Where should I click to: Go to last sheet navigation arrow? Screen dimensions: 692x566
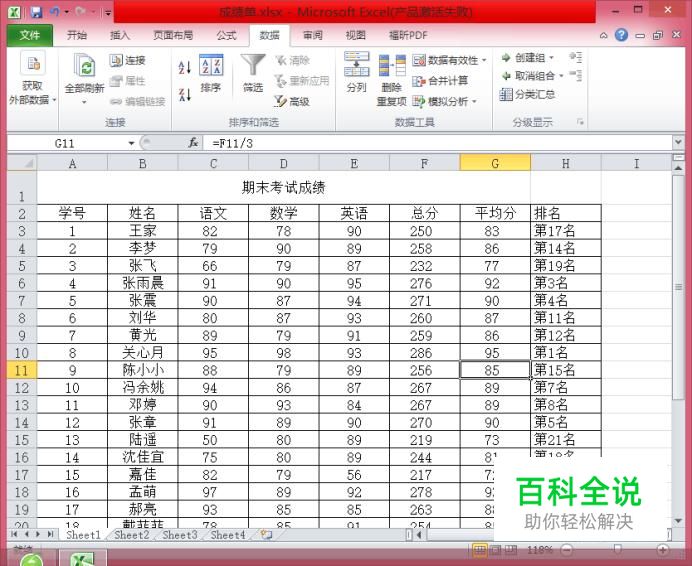50,535
